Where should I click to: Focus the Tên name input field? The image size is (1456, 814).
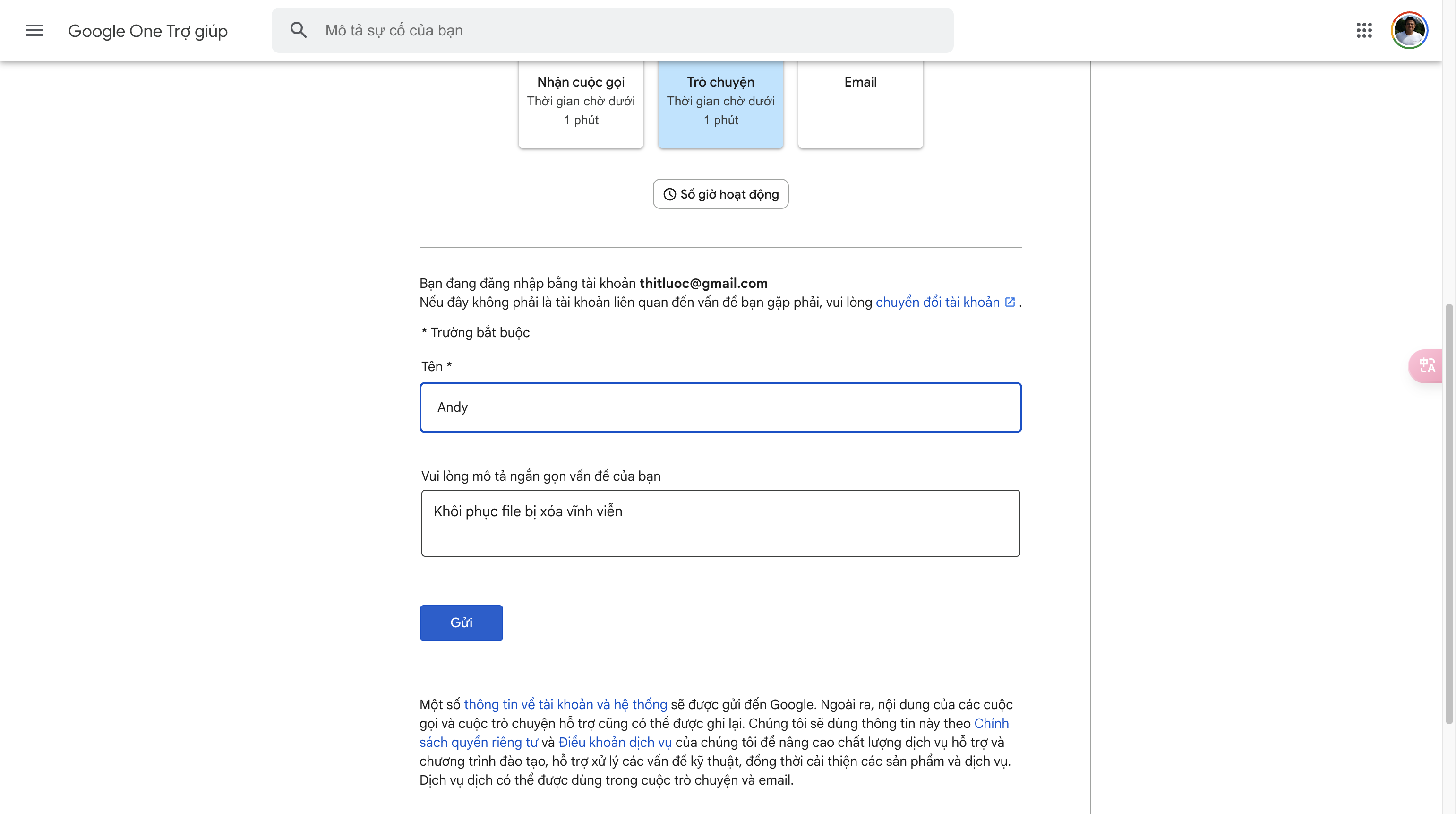tap(720, 407)
